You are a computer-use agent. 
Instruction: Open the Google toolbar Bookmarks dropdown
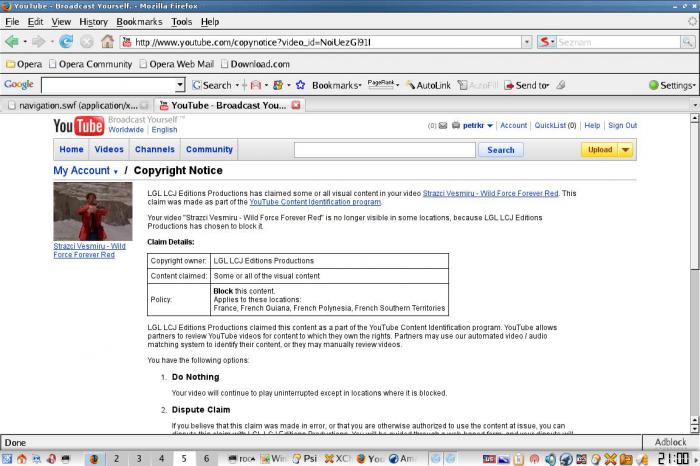click(337, 85)
